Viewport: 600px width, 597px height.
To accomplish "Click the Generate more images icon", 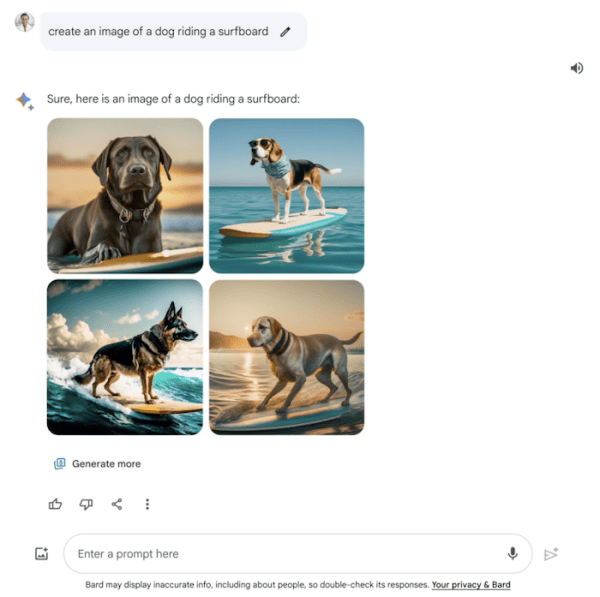I will 60,464.
